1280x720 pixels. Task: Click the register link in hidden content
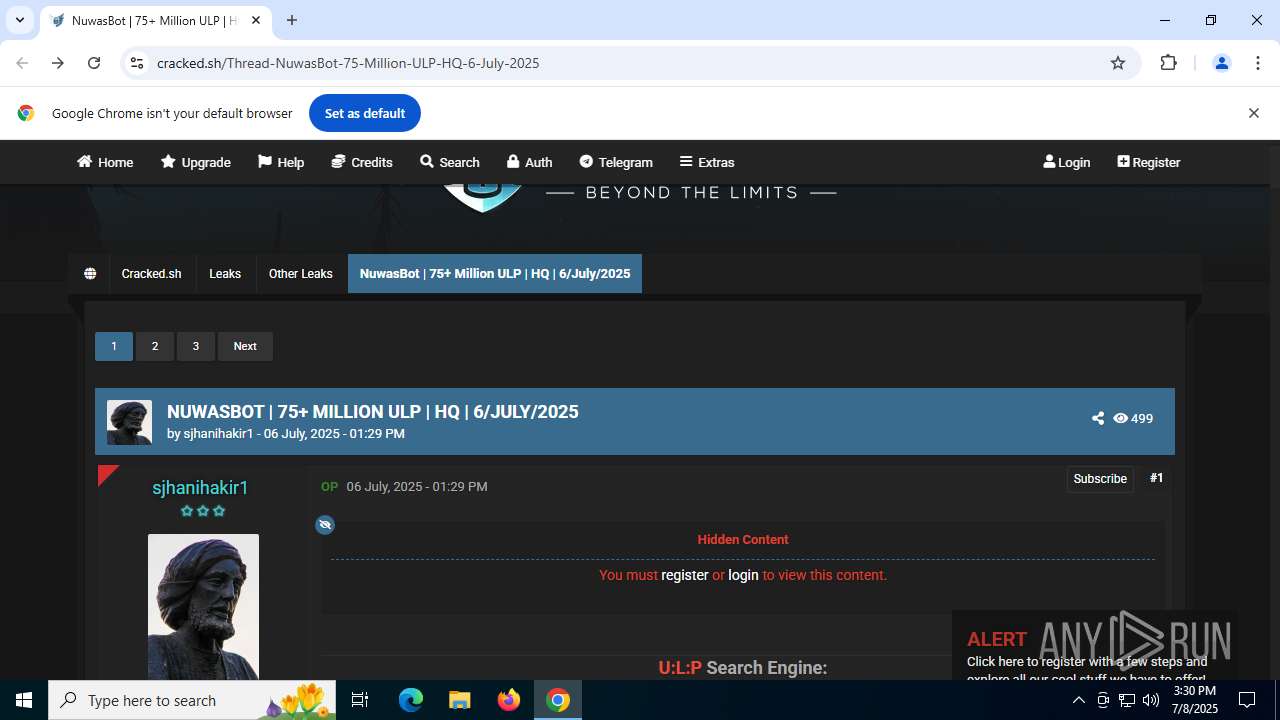(x=685, y=575)
